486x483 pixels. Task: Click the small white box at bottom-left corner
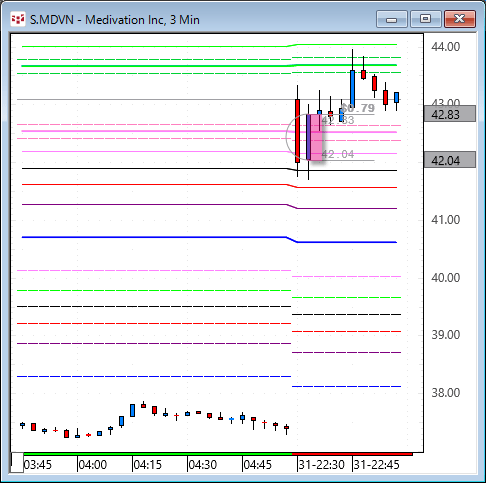[17, 462]
